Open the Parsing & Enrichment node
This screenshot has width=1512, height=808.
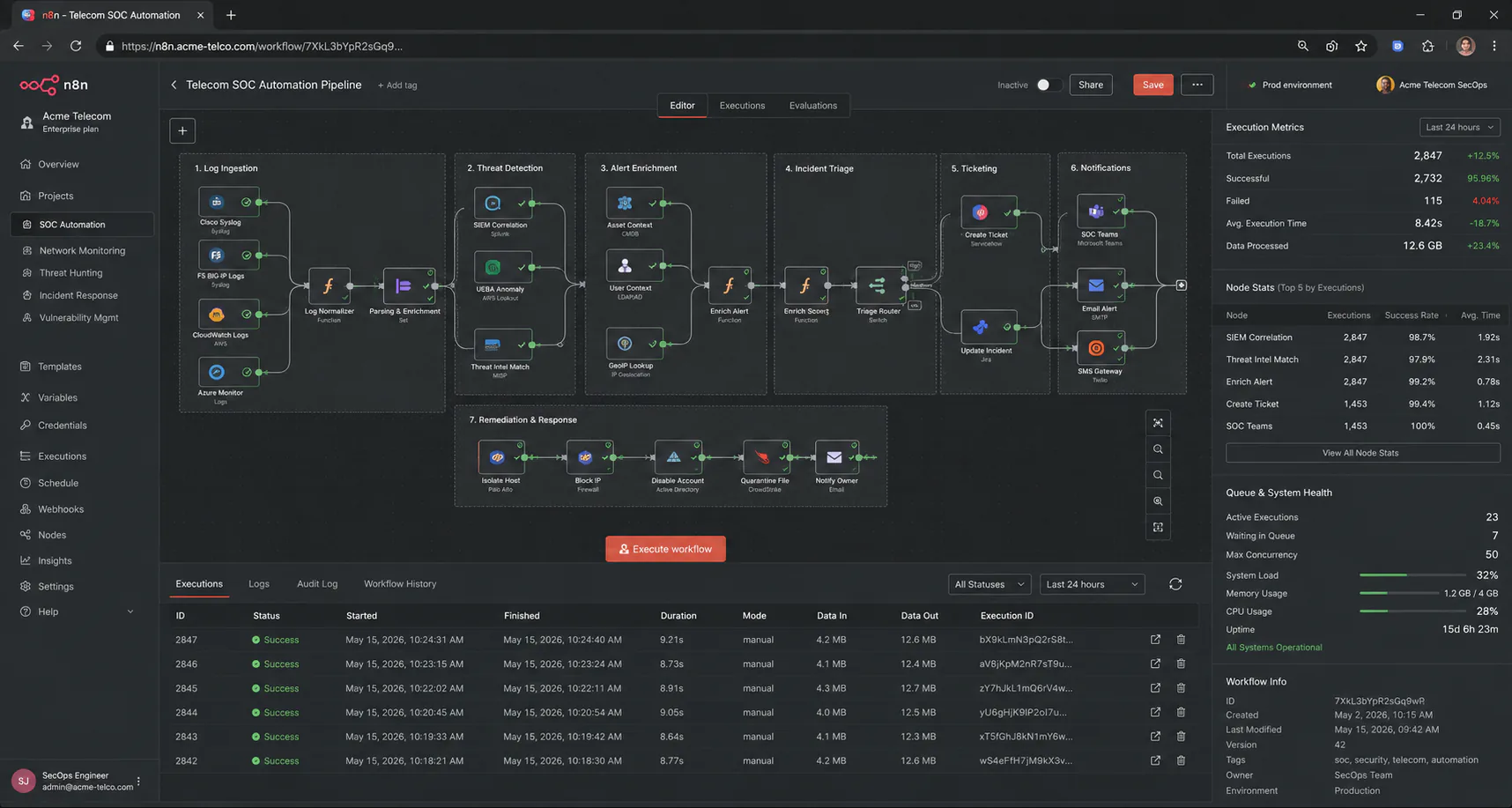pyautogui.click(x=408, y=285)
